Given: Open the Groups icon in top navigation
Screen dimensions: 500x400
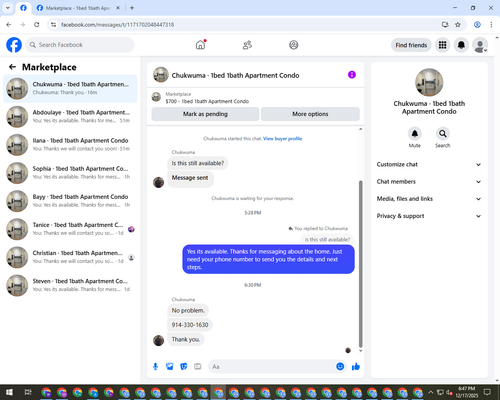Looking at the screenshot, I should [x=294, y=45].
